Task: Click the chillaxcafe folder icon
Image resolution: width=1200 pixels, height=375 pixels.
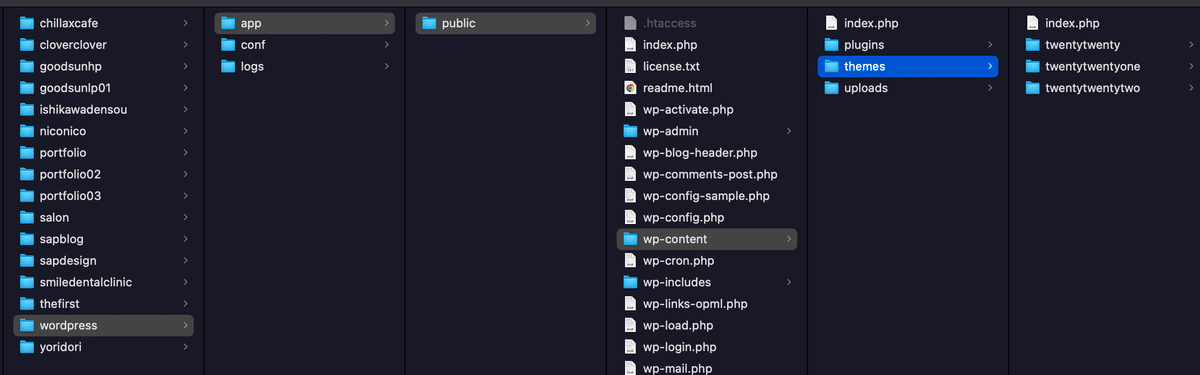Action: 27,23
